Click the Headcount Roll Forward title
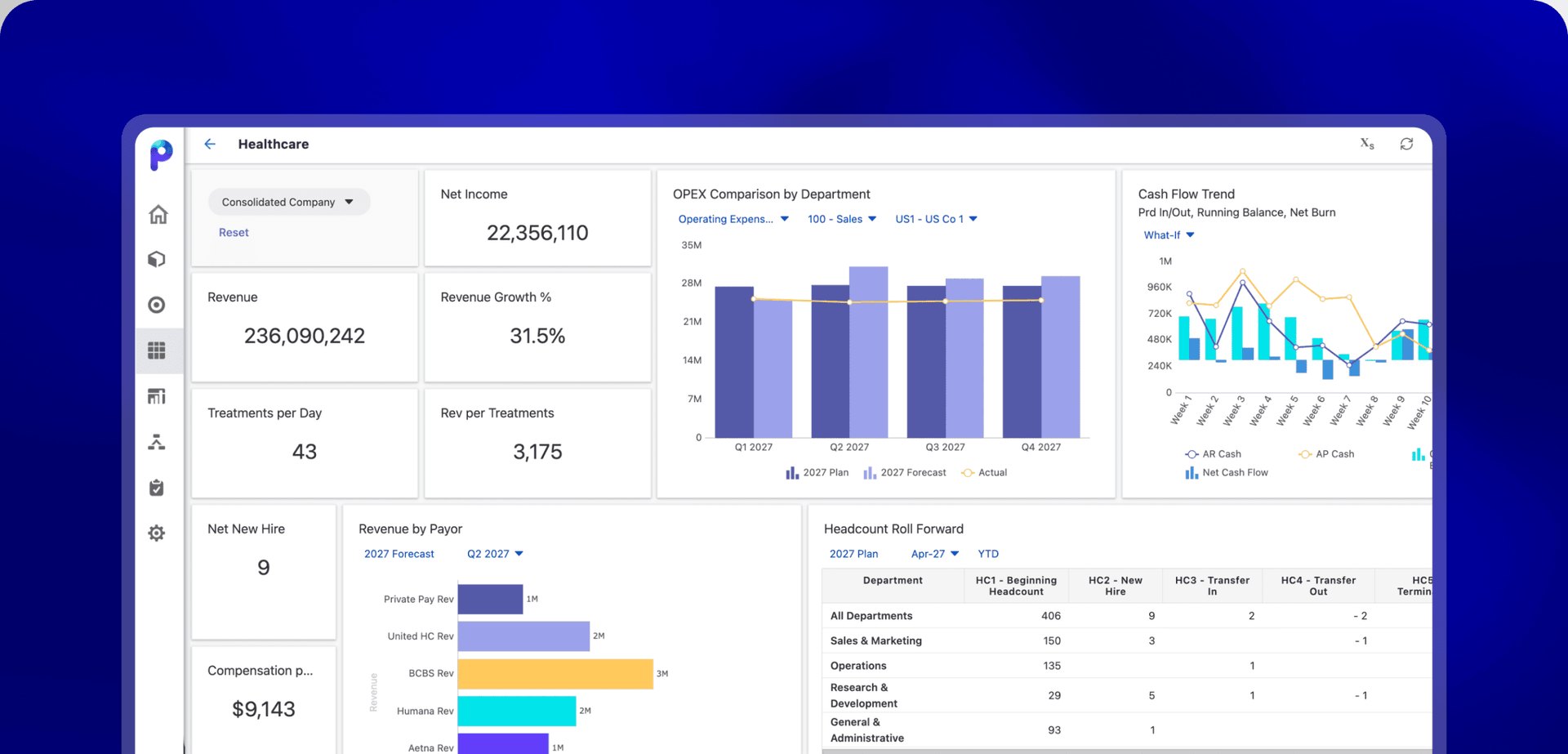The image size is (1568, 754). (x=893, y=529)
